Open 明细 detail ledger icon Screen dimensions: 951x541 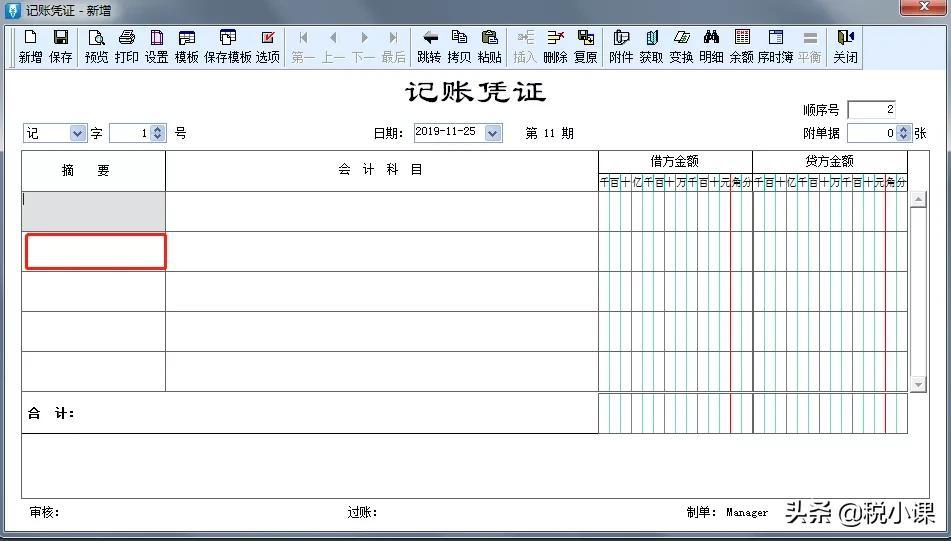pos(711,46)
